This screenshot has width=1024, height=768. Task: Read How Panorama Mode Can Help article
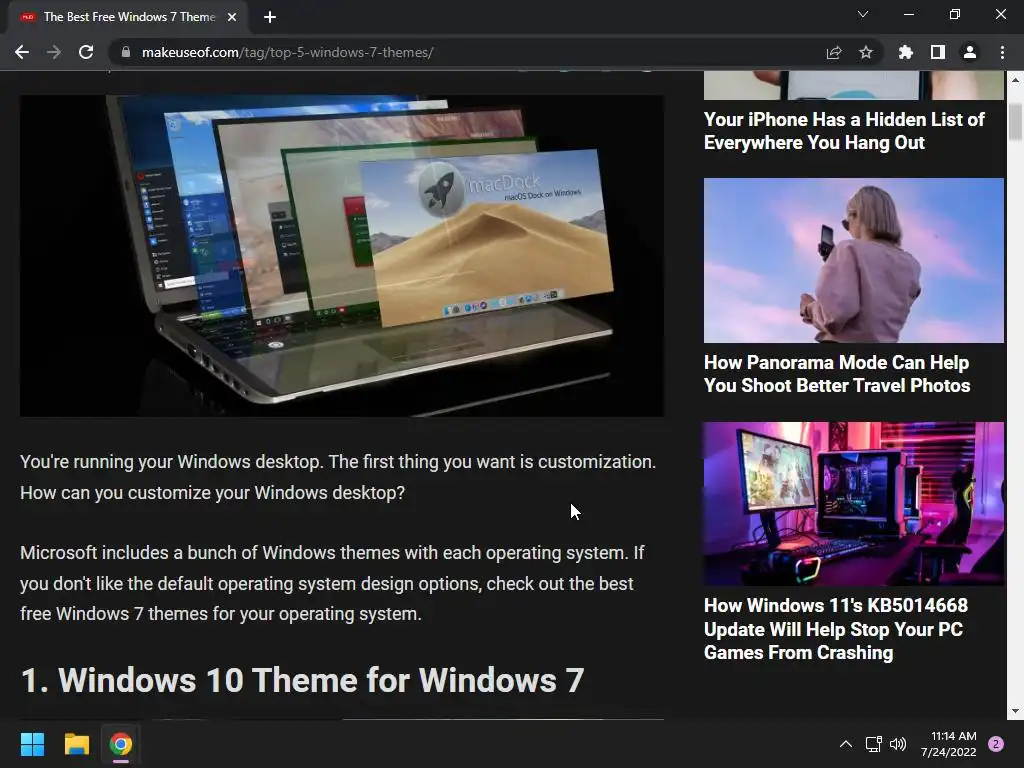tap(837, 374)
